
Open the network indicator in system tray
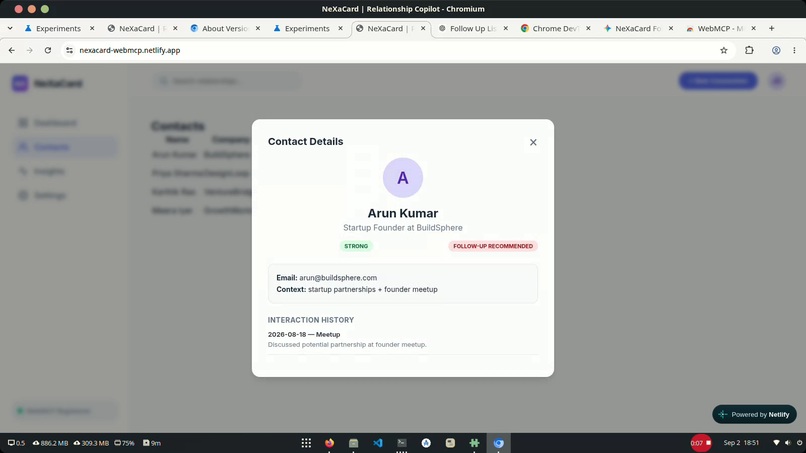[x=776, y=443]
